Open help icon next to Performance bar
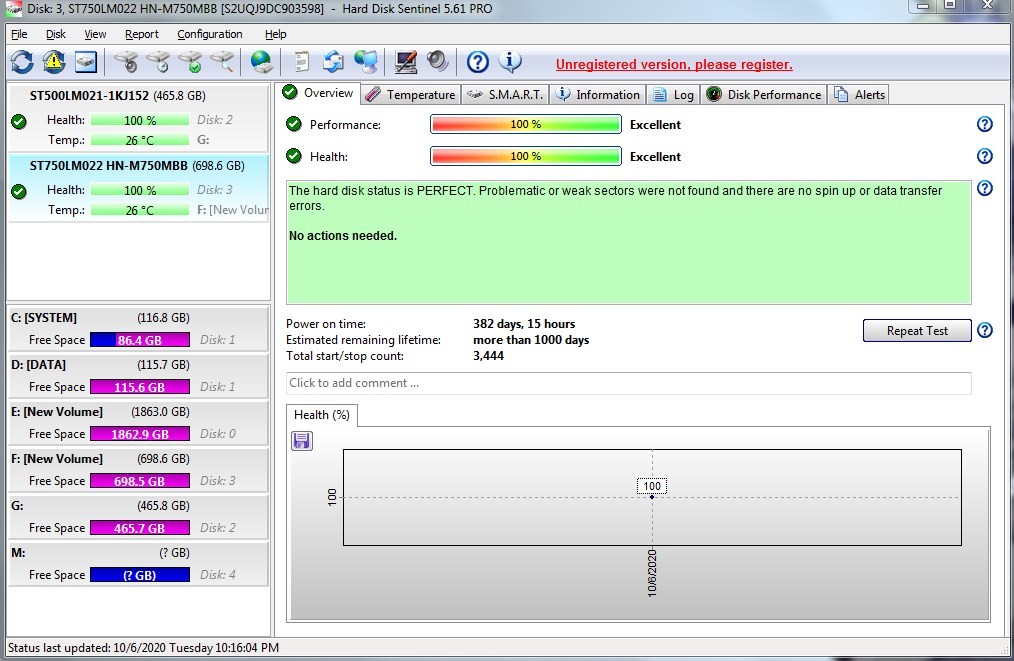1014x661 pixels. (x=984, y=125)
